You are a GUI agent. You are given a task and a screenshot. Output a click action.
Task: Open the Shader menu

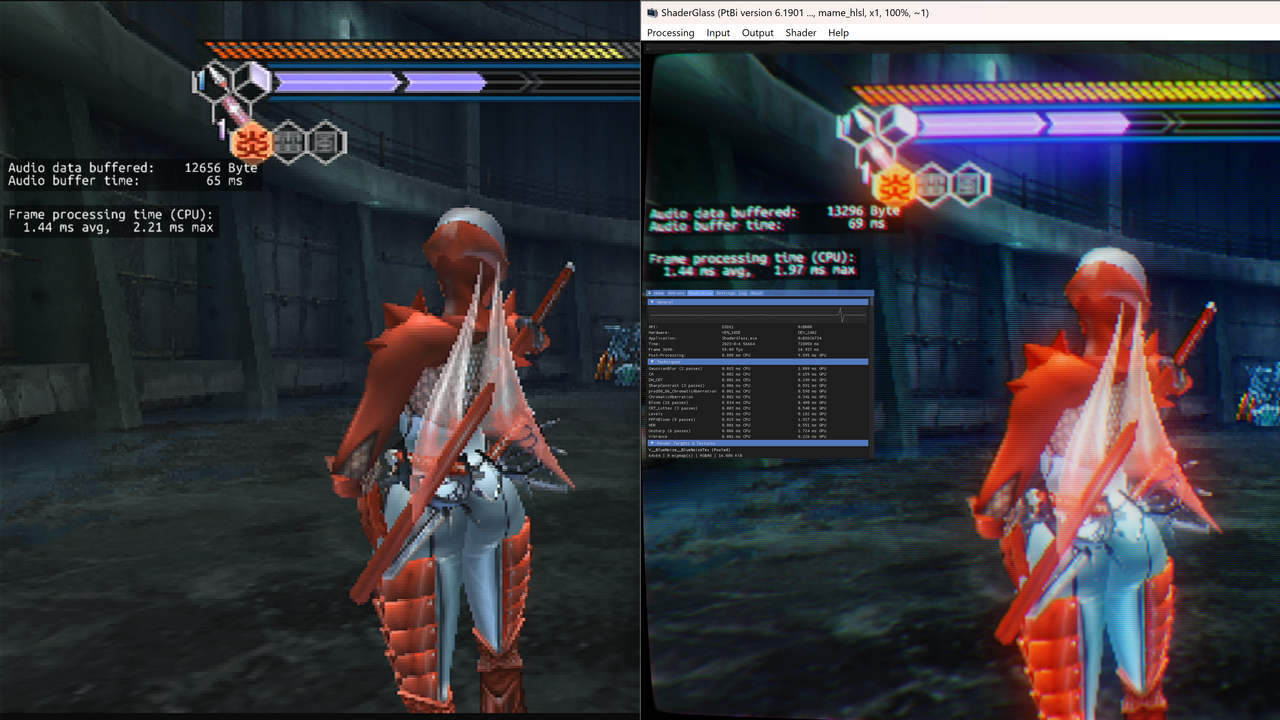click(x=800, y=33)
